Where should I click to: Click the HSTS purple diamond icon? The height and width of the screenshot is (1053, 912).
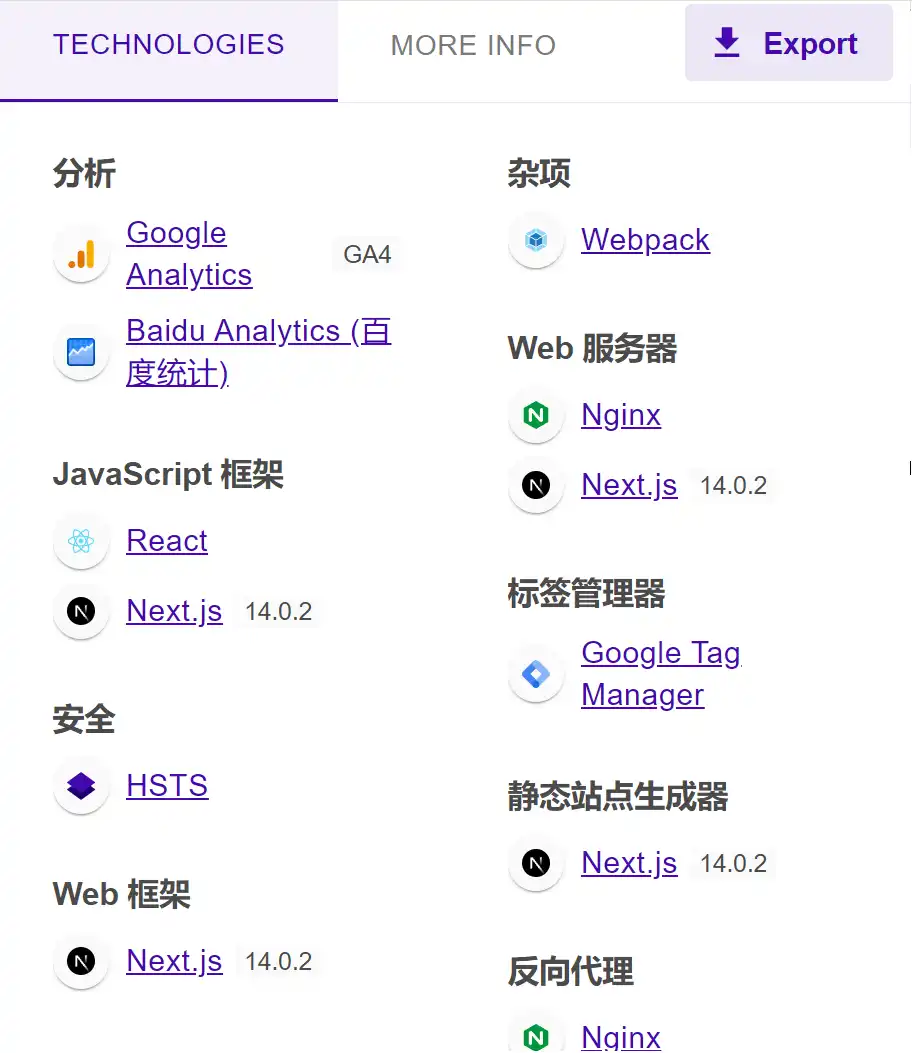click(x=81, y=786)
